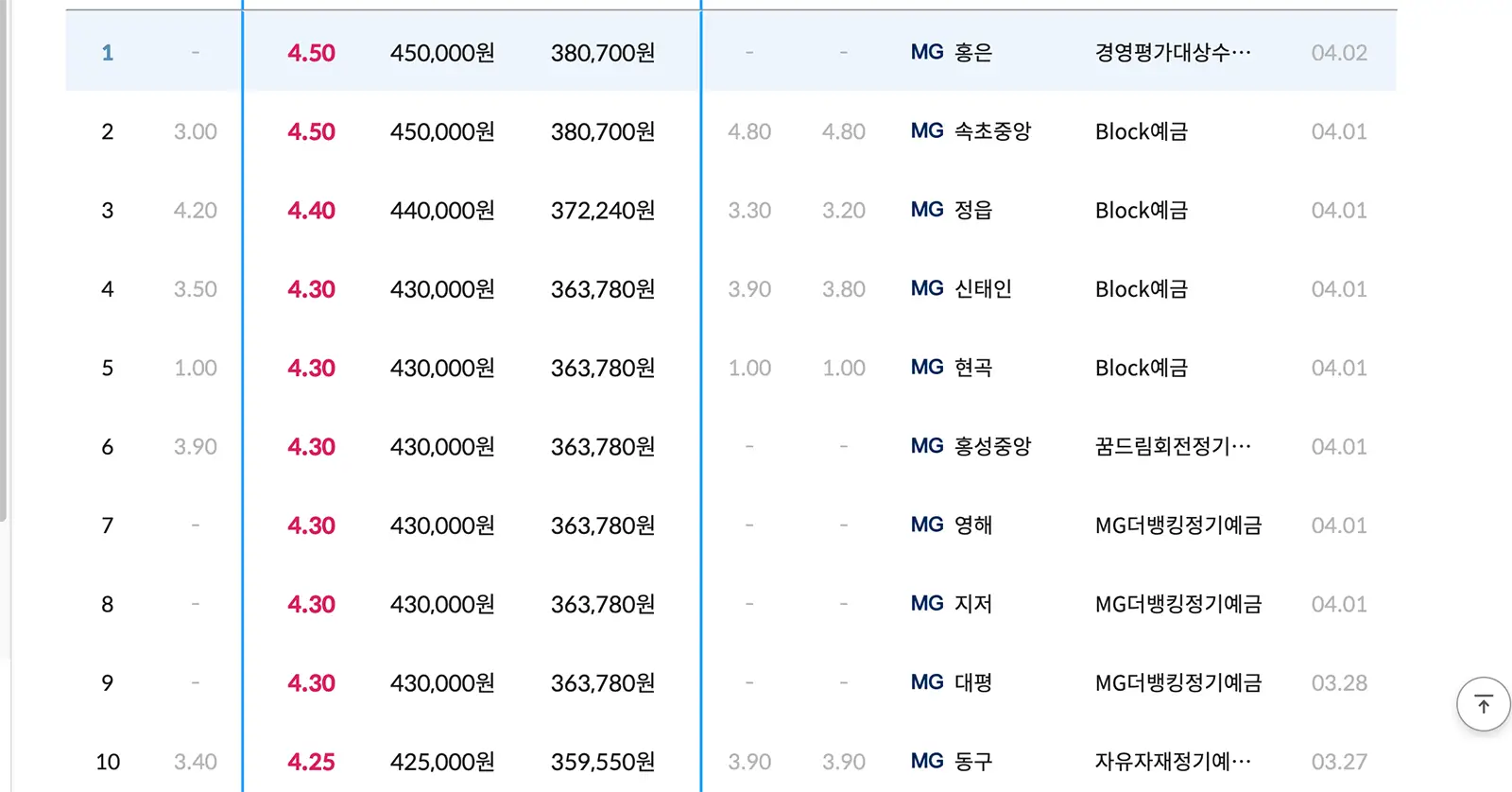Select the Block예금 product for 정읍
Viewport: 1512px width, 792px height.
coord(1141,210)
